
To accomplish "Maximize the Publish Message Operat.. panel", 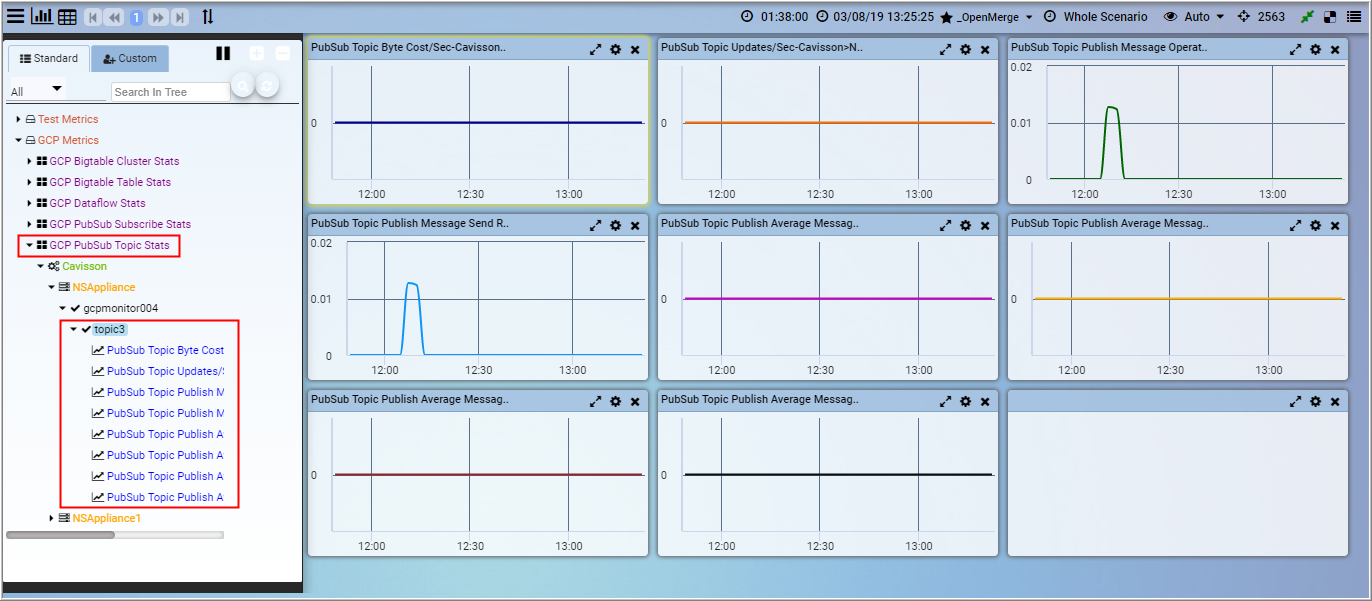I will 1296,49.
